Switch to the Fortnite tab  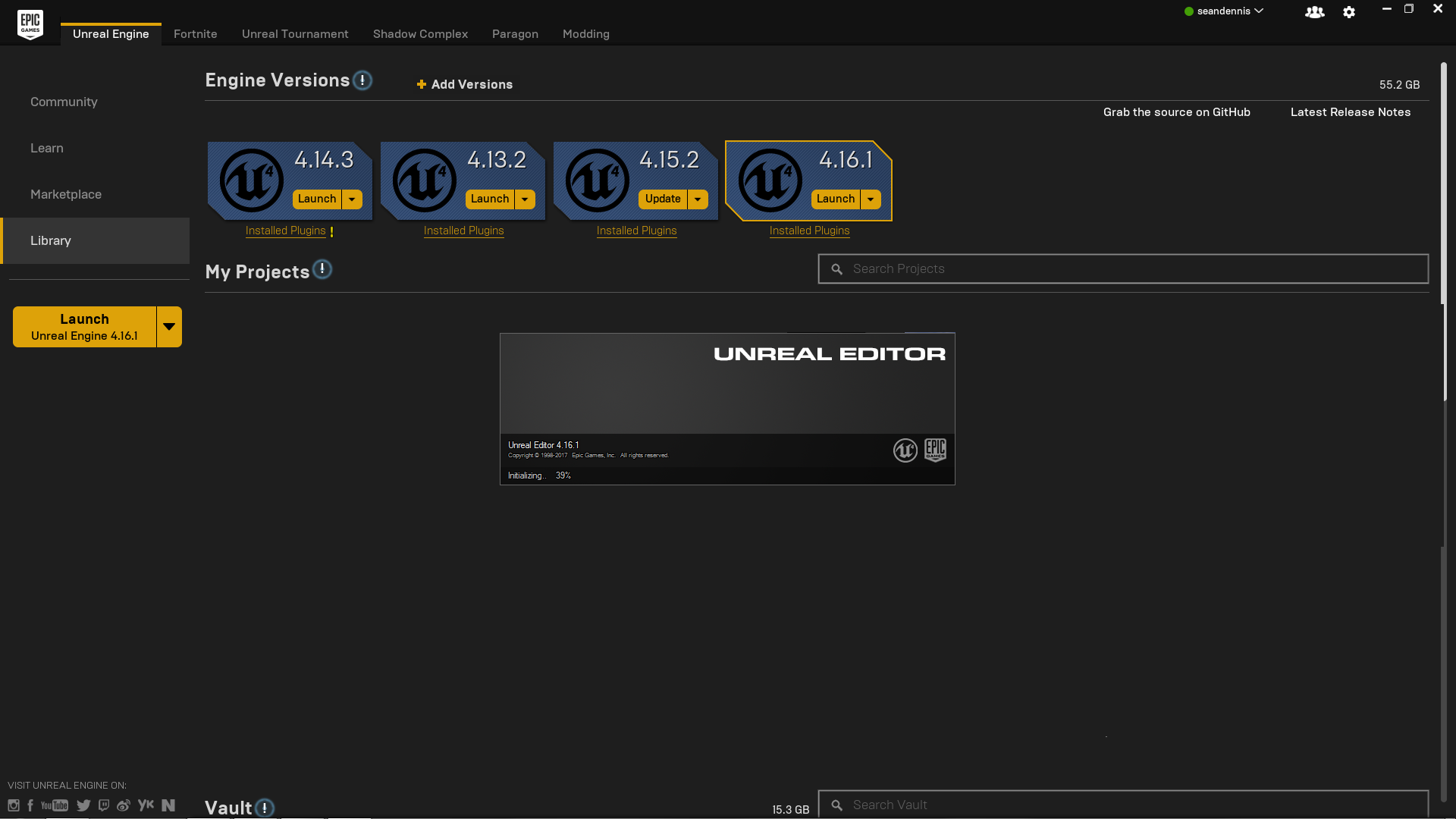pos(196,34)
